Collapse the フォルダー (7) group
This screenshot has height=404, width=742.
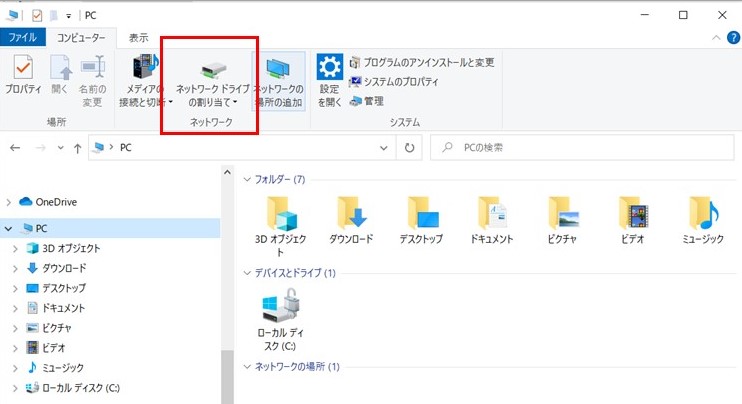247,180
